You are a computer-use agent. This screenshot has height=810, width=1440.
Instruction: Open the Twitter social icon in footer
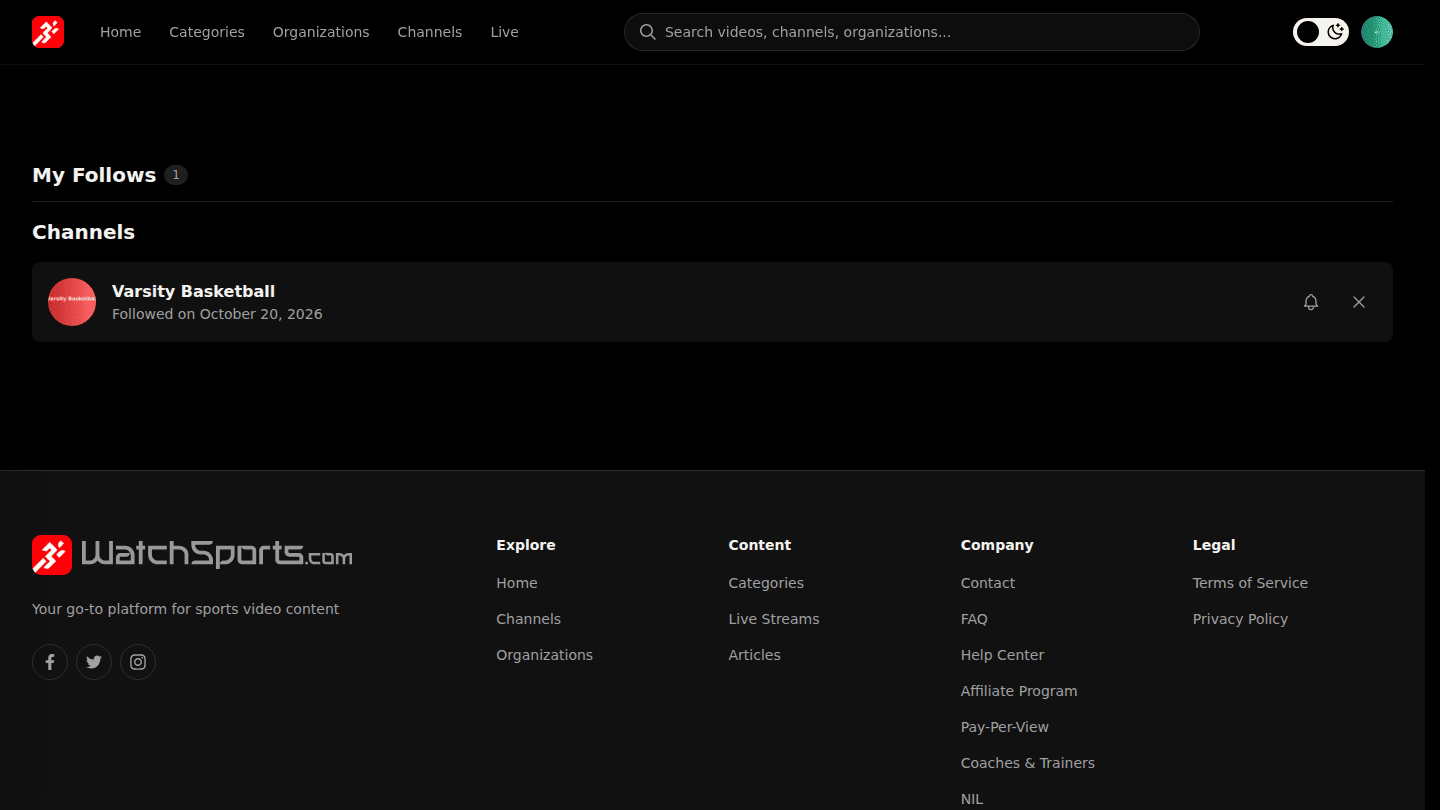click(x=94, y=662)
